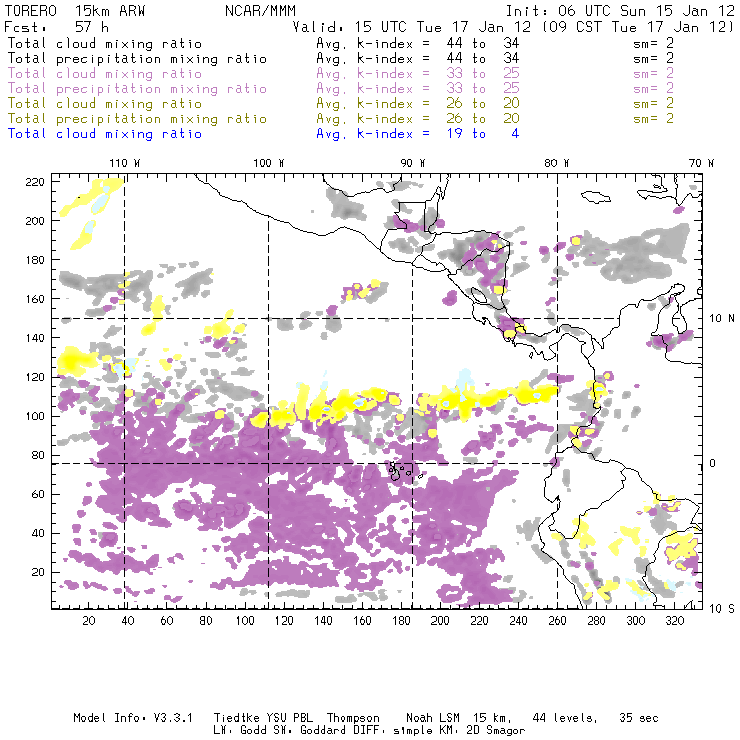
Task: Click the purple "Total cloud mixing ratio" legend line
Action: tap(105, 74)
